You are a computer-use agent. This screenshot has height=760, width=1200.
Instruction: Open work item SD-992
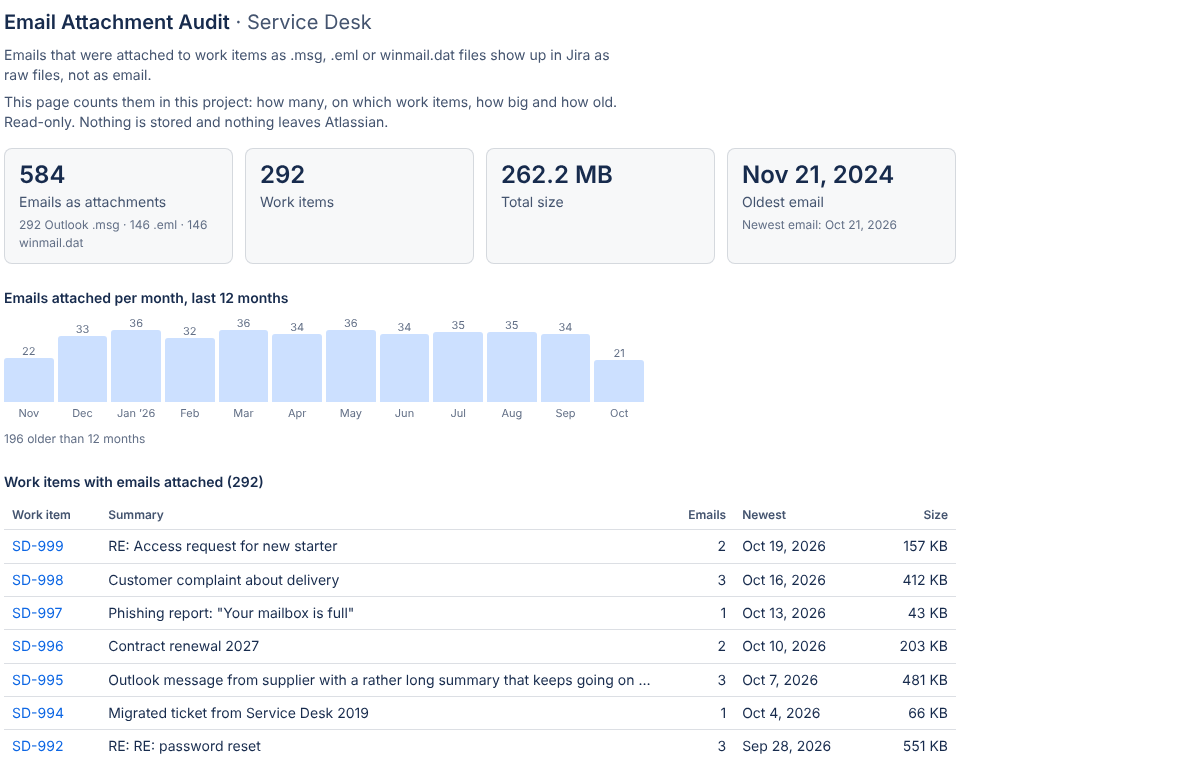pos(38,746)
